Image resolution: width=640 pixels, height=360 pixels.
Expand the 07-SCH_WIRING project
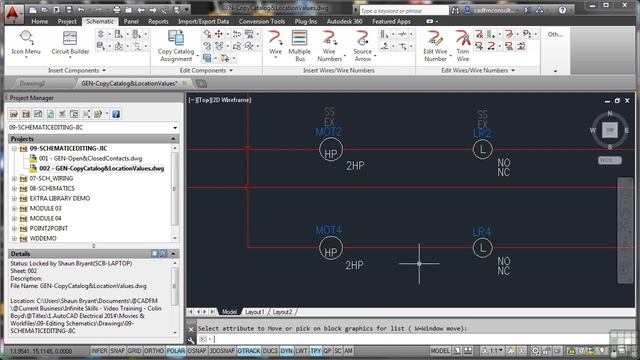(14, 178)
